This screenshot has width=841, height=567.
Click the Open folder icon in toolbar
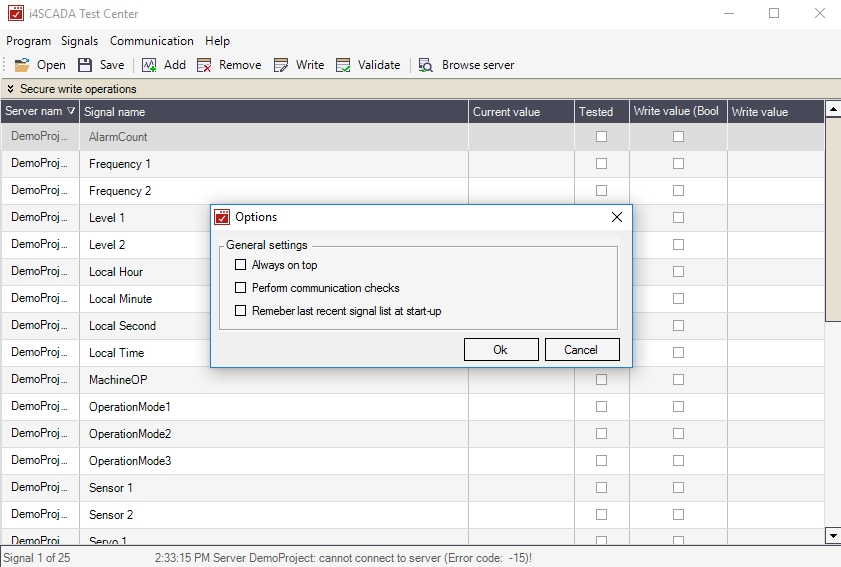(x=22, y=65)
